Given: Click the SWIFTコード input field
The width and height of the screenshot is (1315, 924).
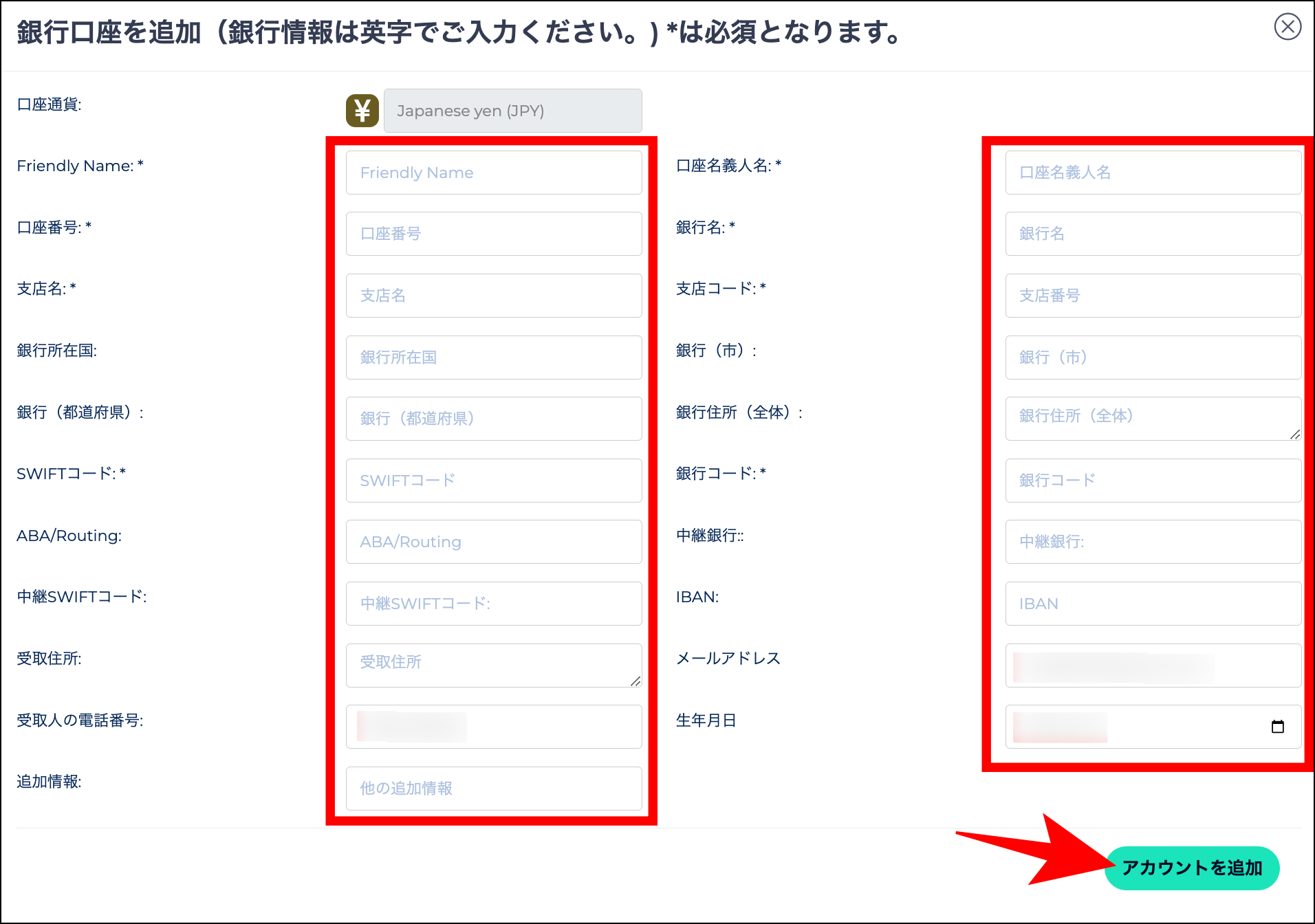Looking at the screenshot, I should click(493, 480).
